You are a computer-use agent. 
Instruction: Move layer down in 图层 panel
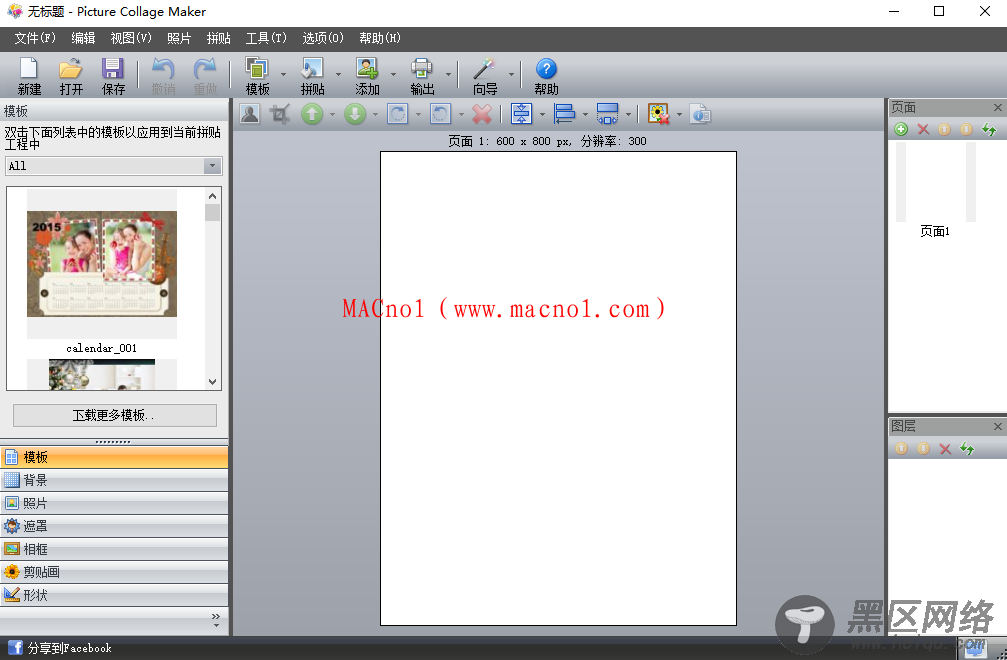coord(924,449)
